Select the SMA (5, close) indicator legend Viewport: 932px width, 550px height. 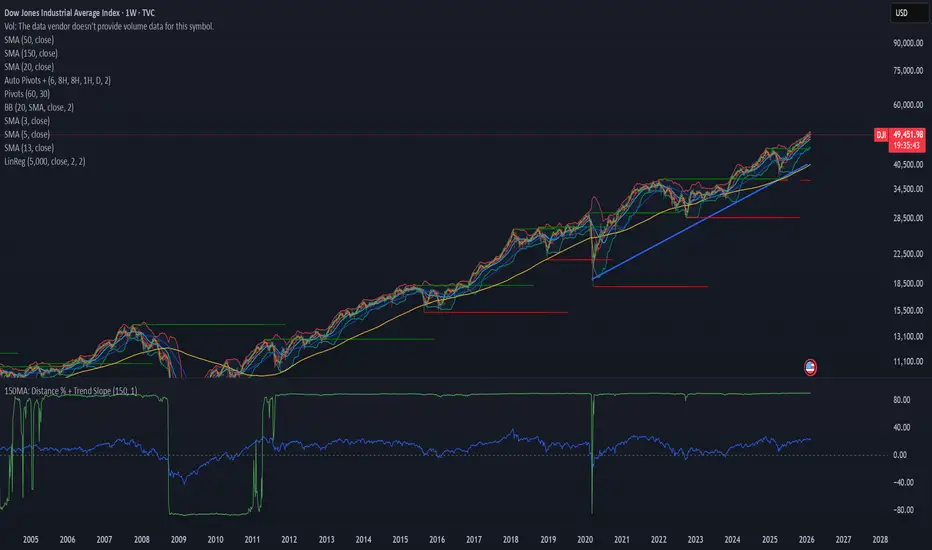pyautogui.click(x=27, y=134)
